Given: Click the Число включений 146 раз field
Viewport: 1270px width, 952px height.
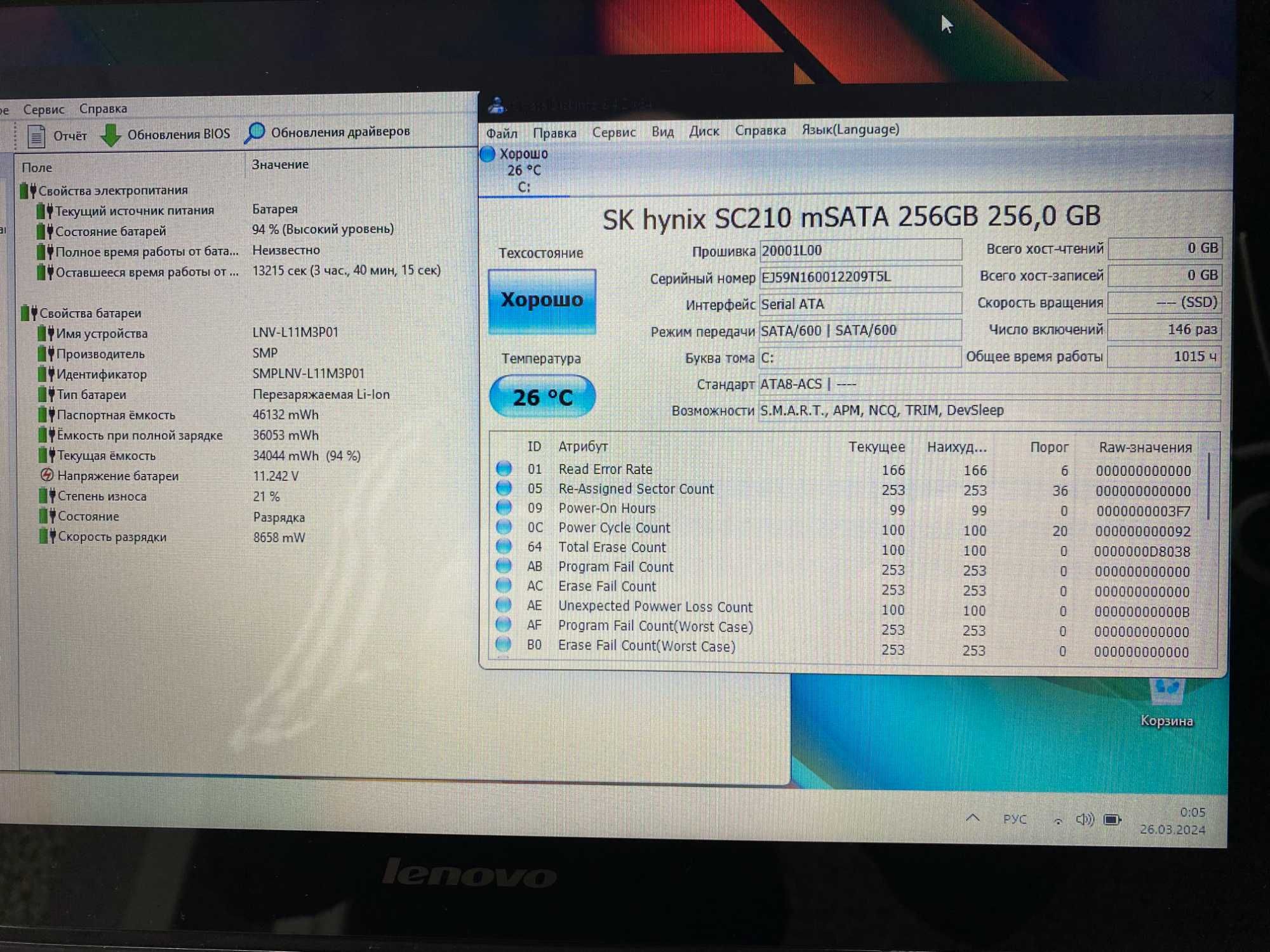Looking at the screenshot, I should (1164, 329).
